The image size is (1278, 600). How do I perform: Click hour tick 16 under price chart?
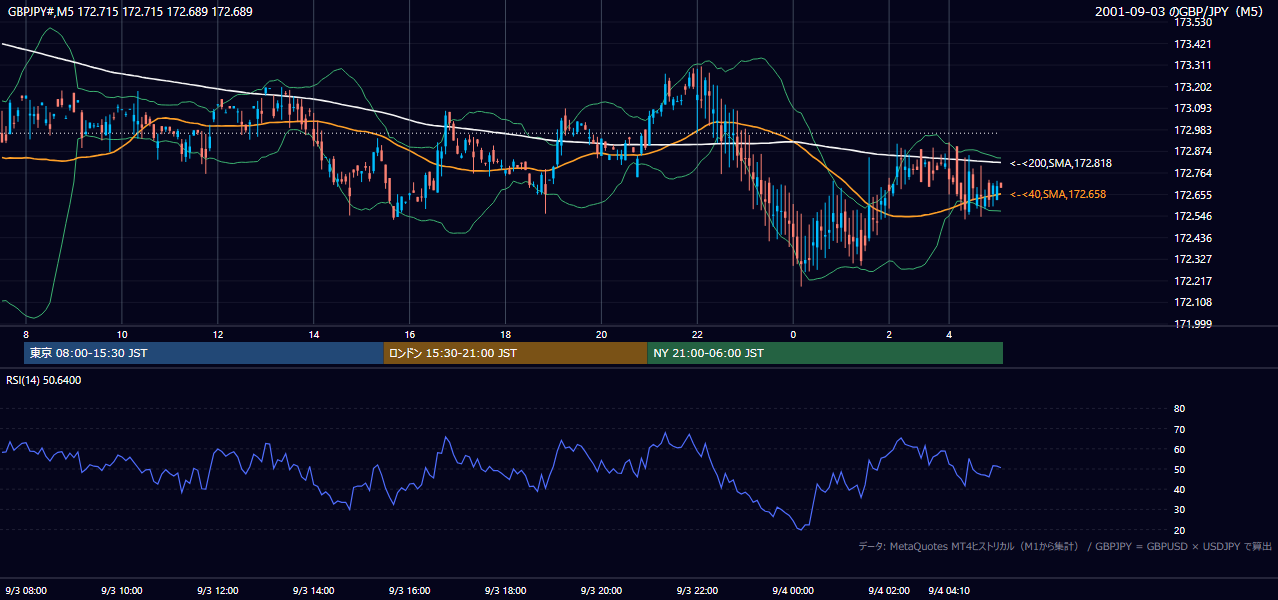pos(410,334)
